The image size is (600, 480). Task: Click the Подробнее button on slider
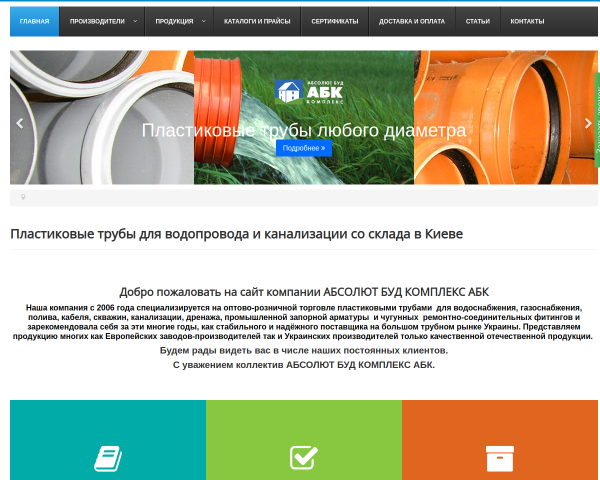[x=304, y=148]
